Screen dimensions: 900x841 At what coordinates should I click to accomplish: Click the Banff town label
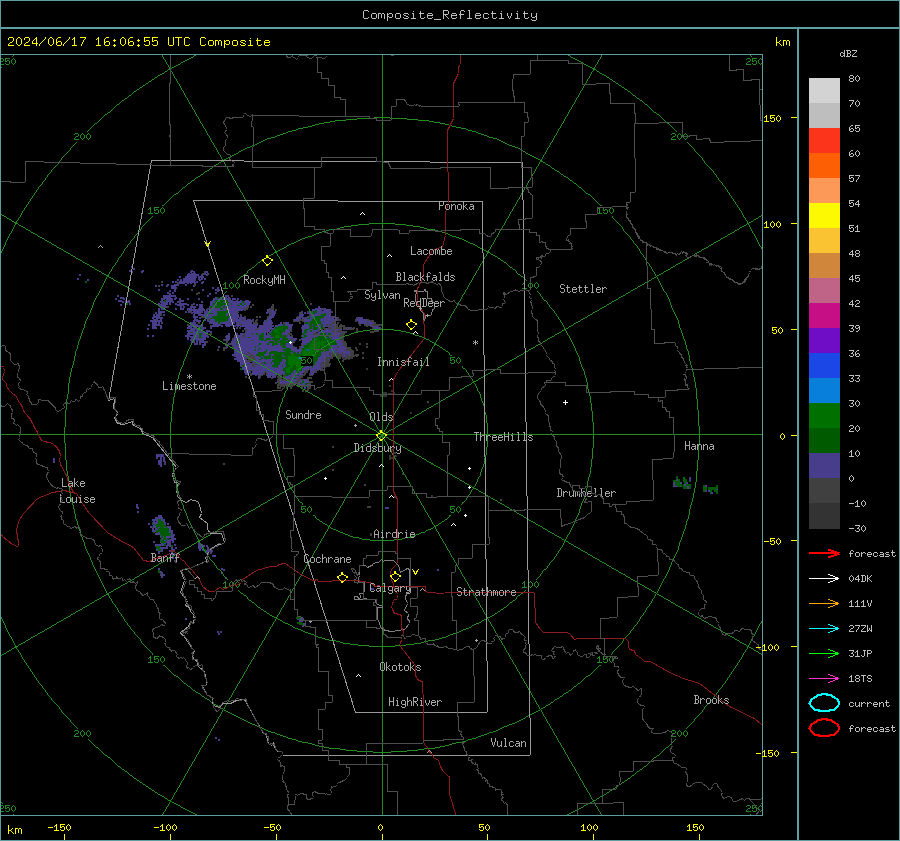[165, 558]
